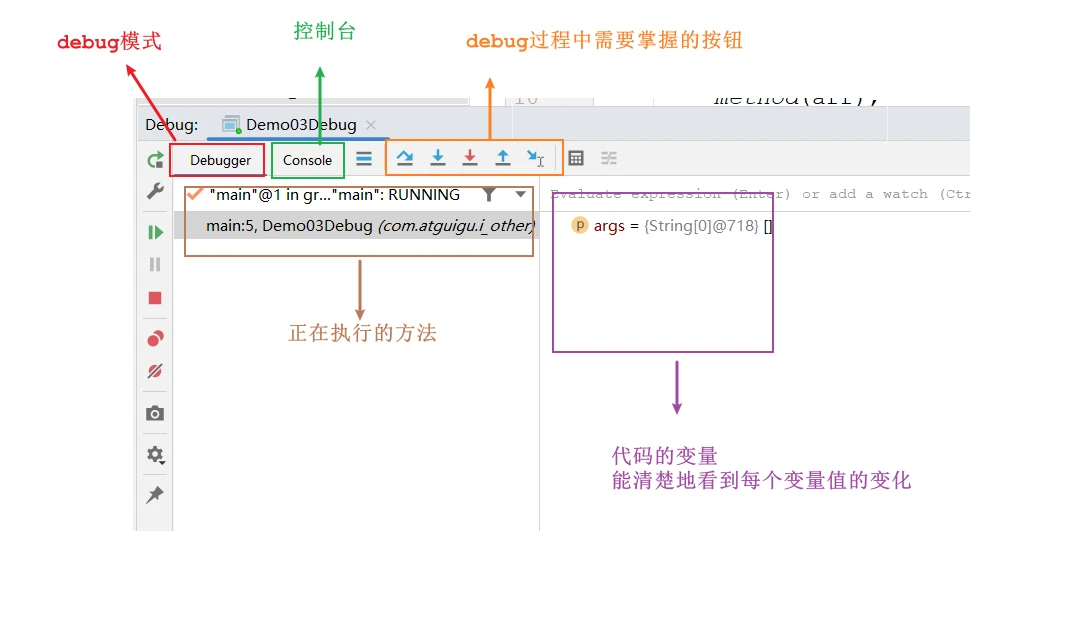This screenshot has width=1083, height=638.
Task: Switch to the Console tab
Action: point(307,160)
